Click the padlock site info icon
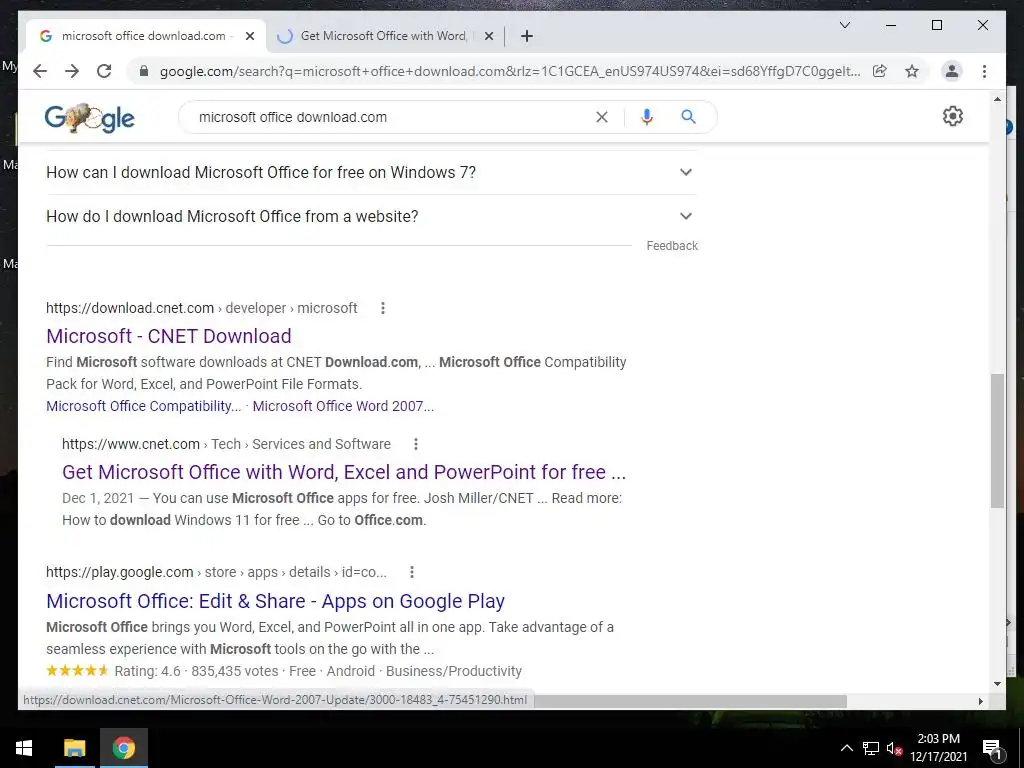This screenshot has width=1024, height=768. 144,71
